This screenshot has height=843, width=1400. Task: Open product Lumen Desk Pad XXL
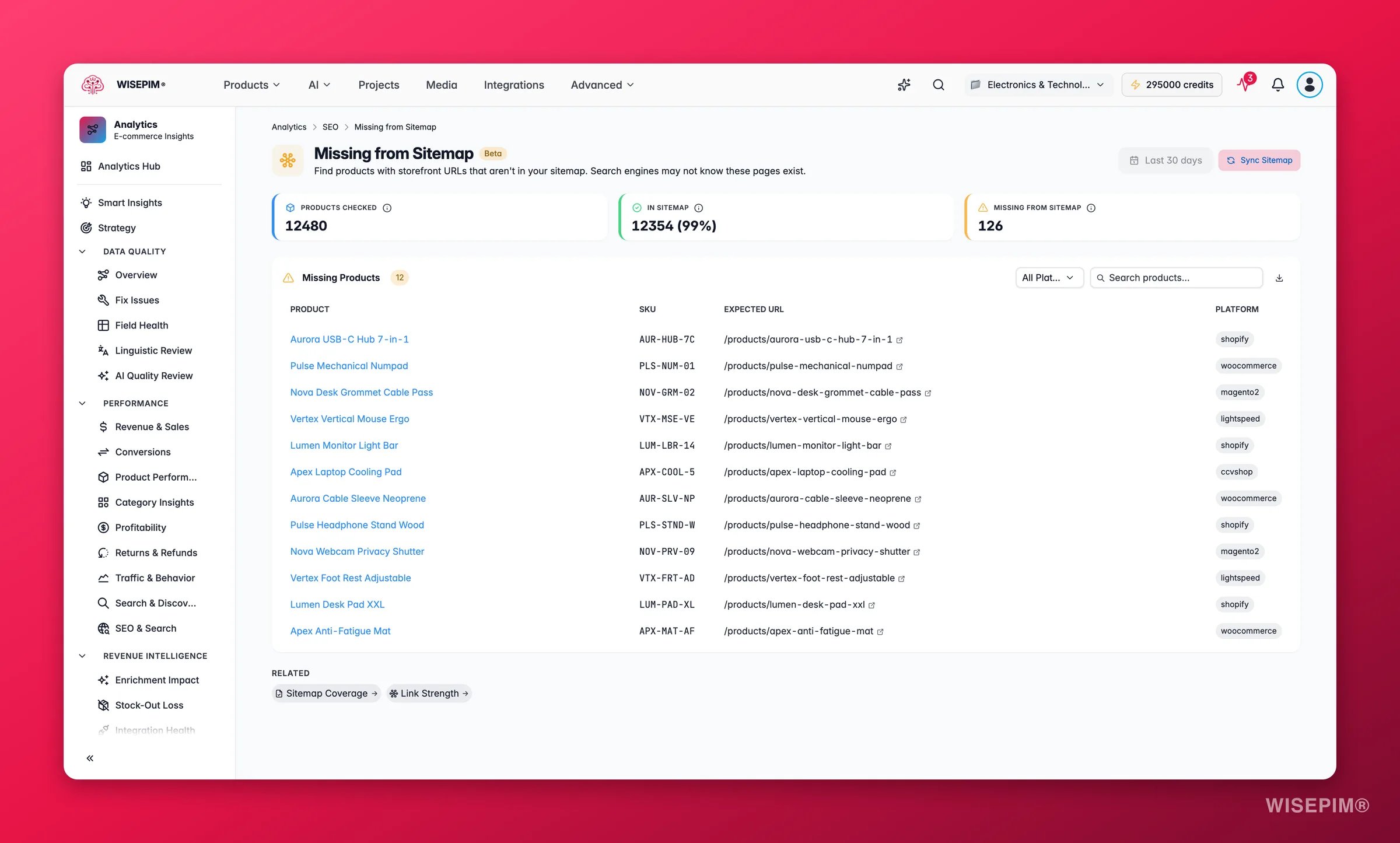pyautogui.click(x=337, y=604)
